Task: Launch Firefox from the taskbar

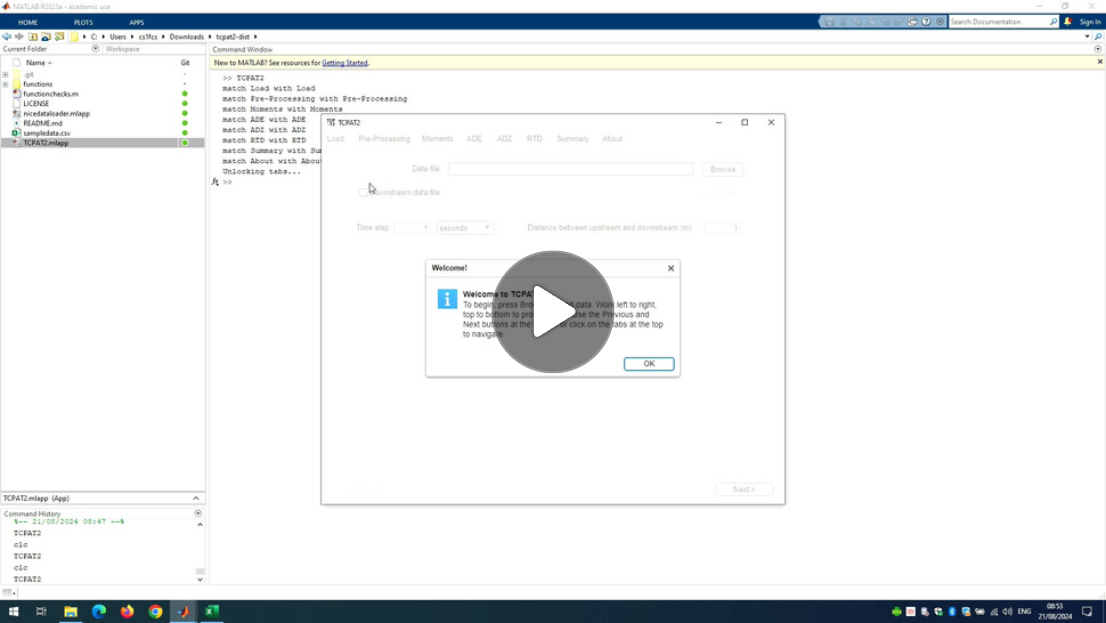Action: (127, 611)
